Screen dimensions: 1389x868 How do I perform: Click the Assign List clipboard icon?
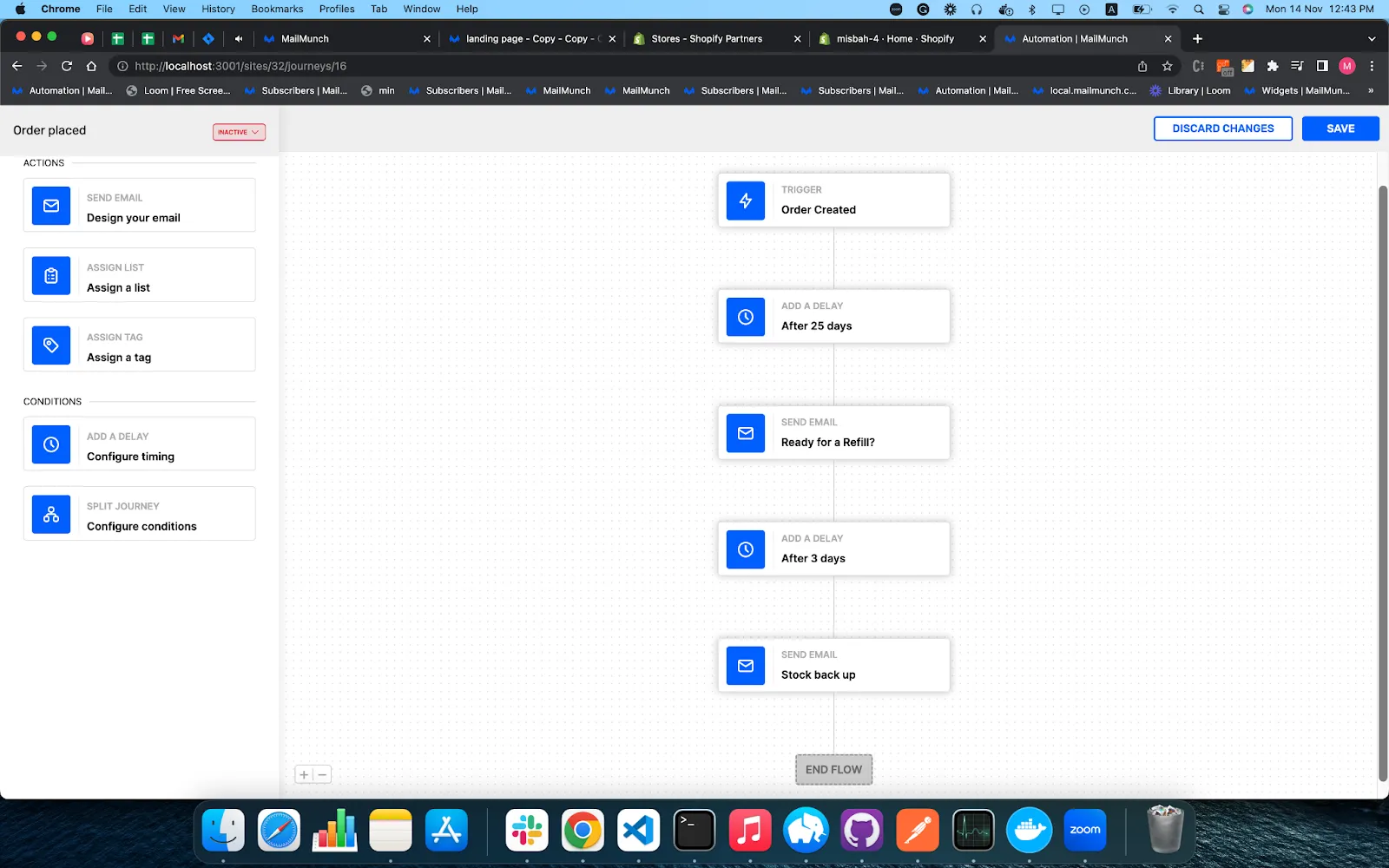coord(51,275)
